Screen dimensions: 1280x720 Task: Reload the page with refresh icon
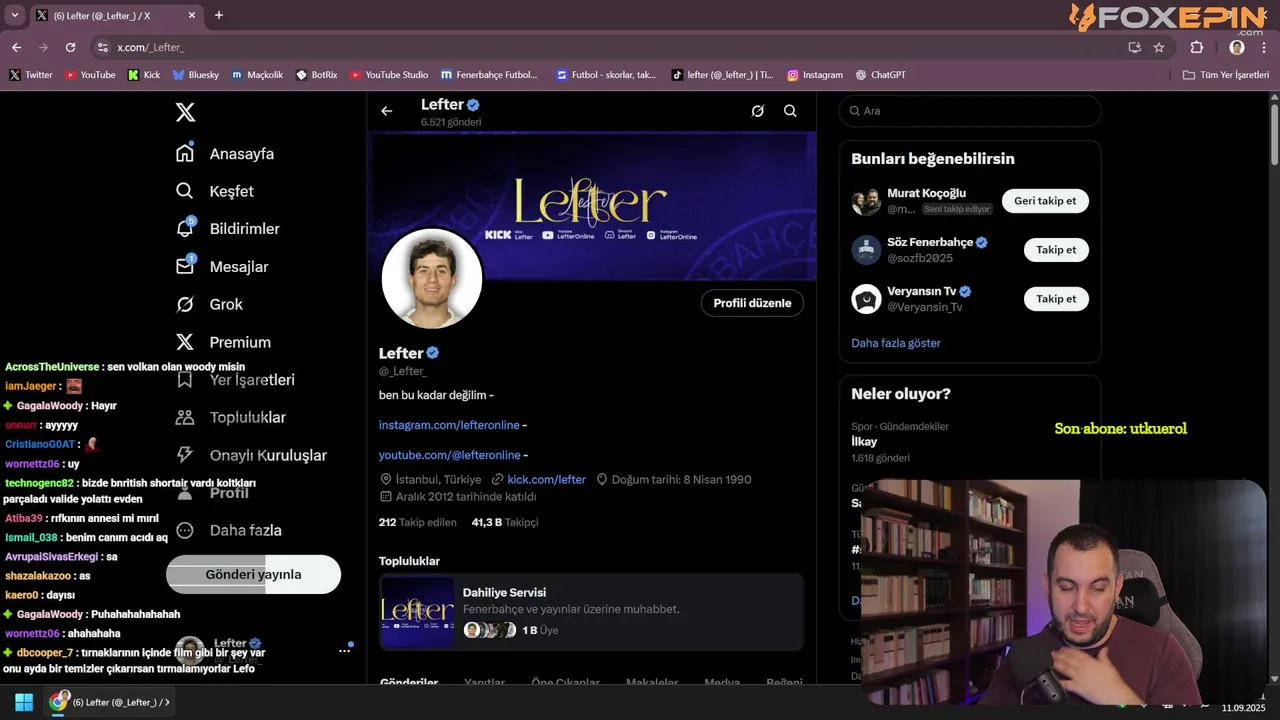[x=70, y=47]
